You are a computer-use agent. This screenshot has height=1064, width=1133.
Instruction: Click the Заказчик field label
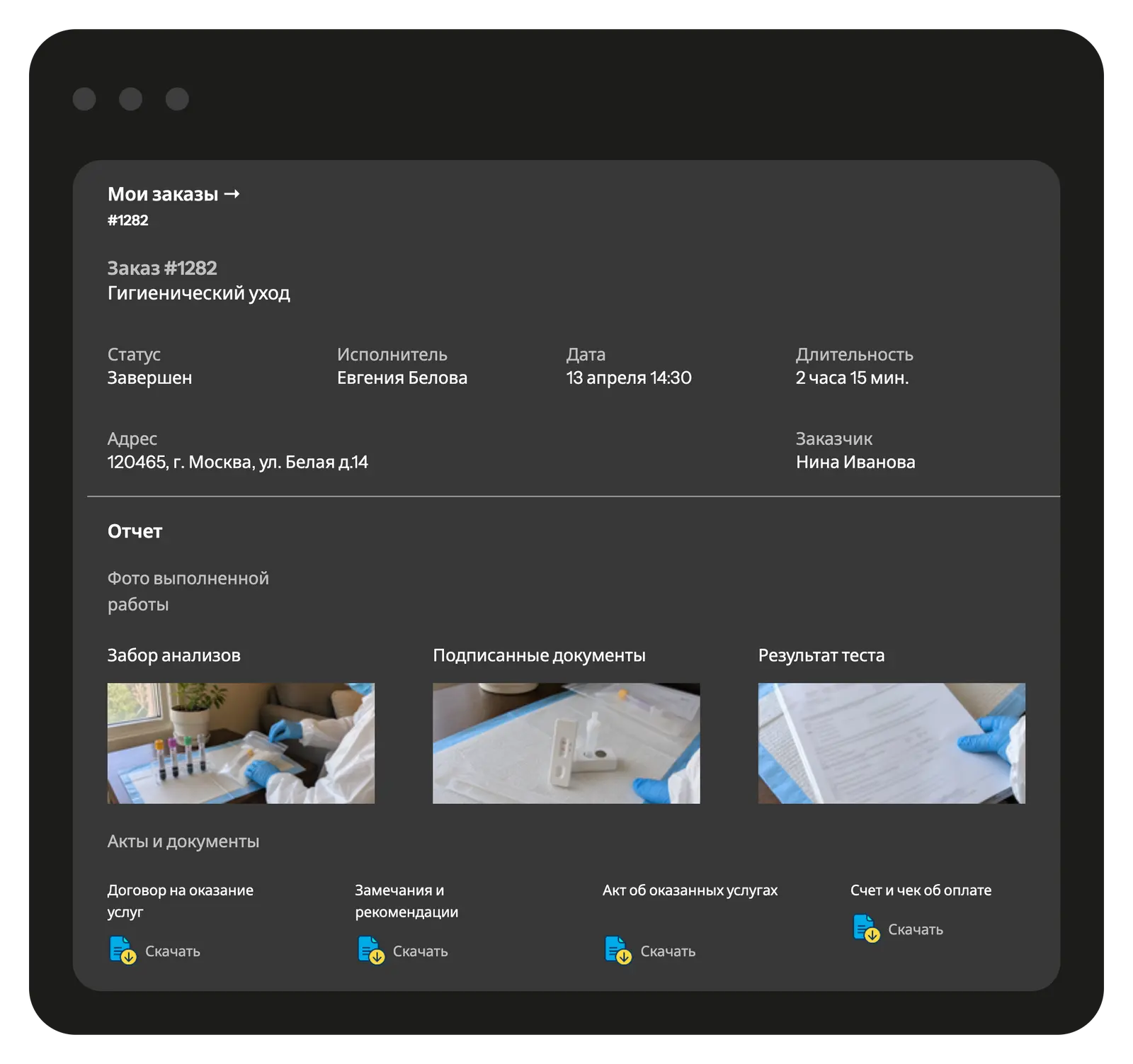834,439
